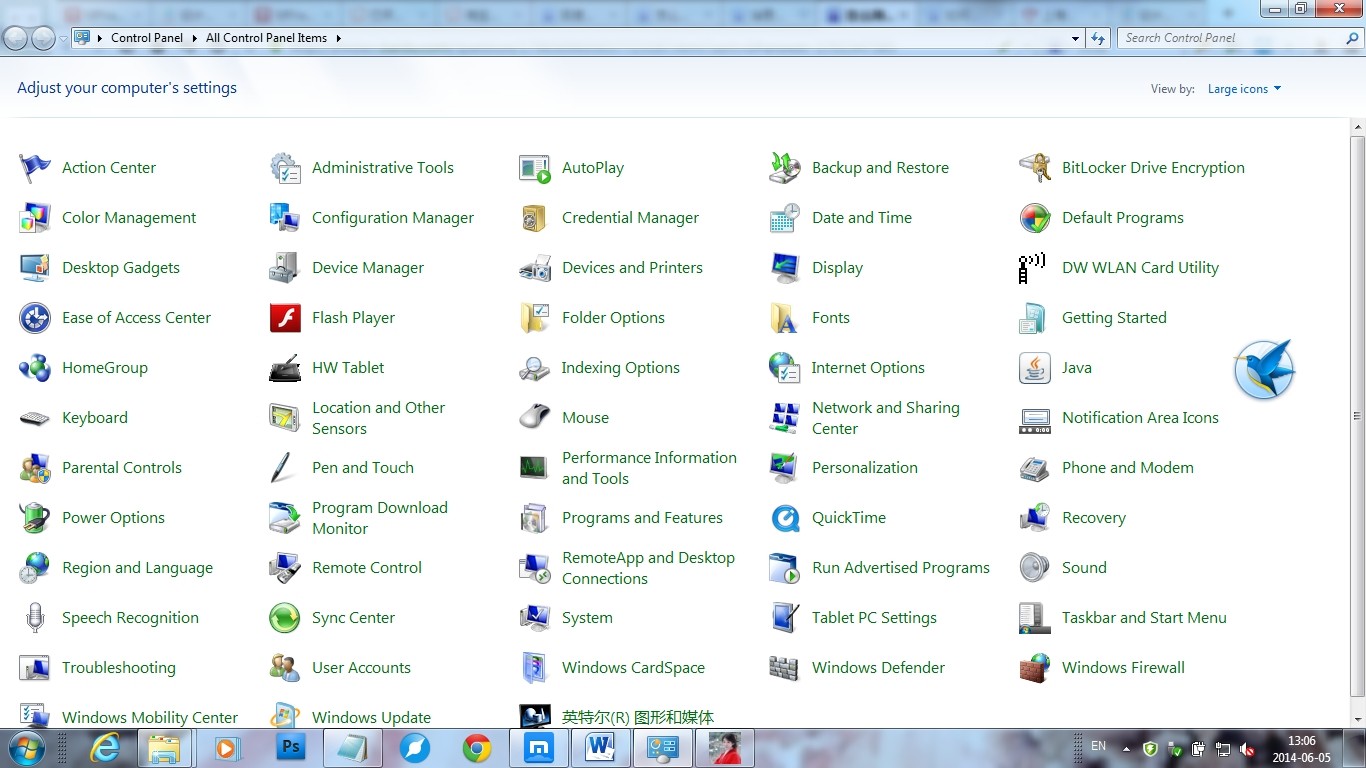Image resolution: width=1366 pixels, height=768 pixels.
Task: Open the System link
Action: pos(587,618)
